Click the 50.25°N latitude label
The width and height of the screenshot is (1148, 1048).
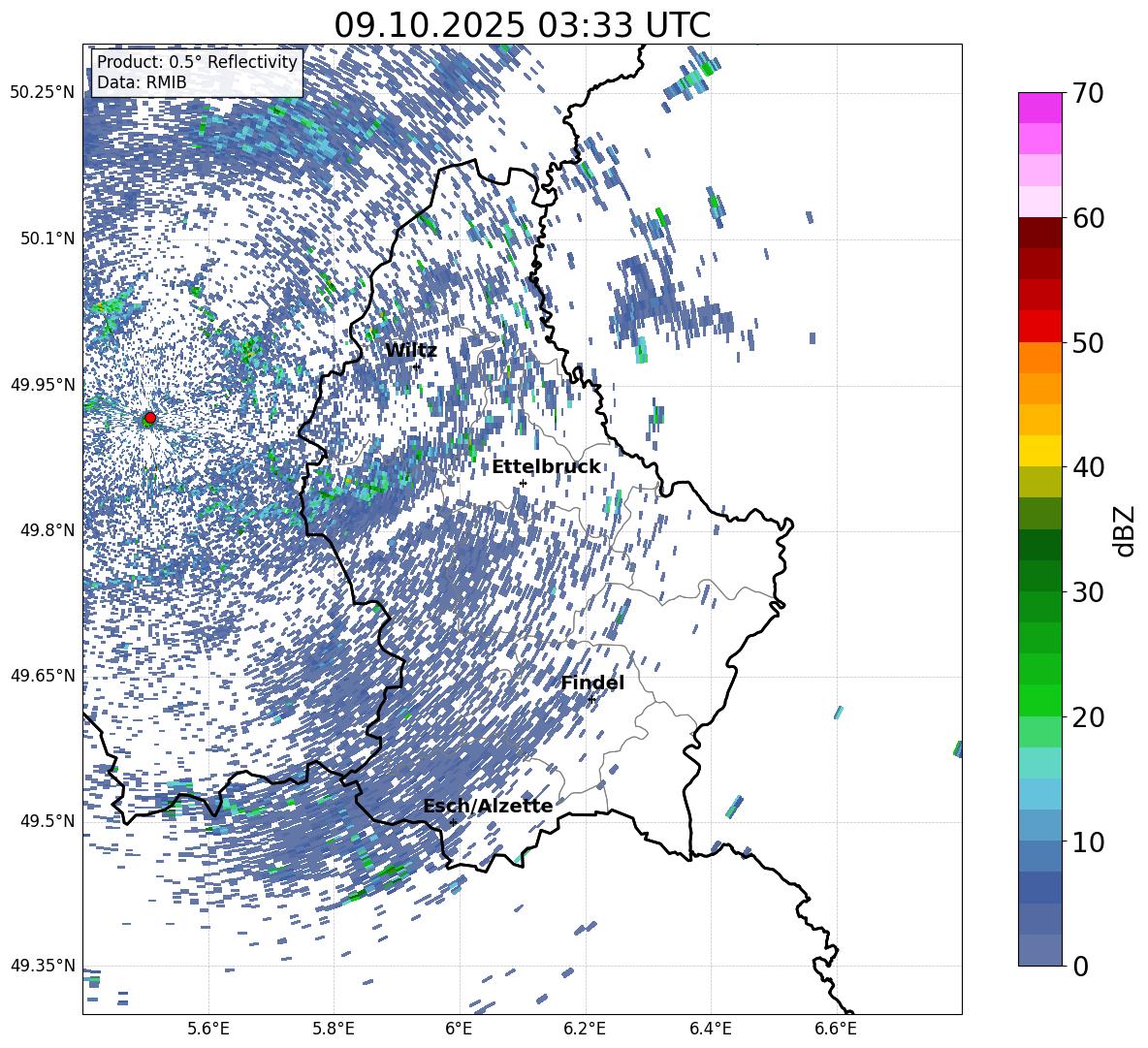pyautogui.click(x=43, y=93)
